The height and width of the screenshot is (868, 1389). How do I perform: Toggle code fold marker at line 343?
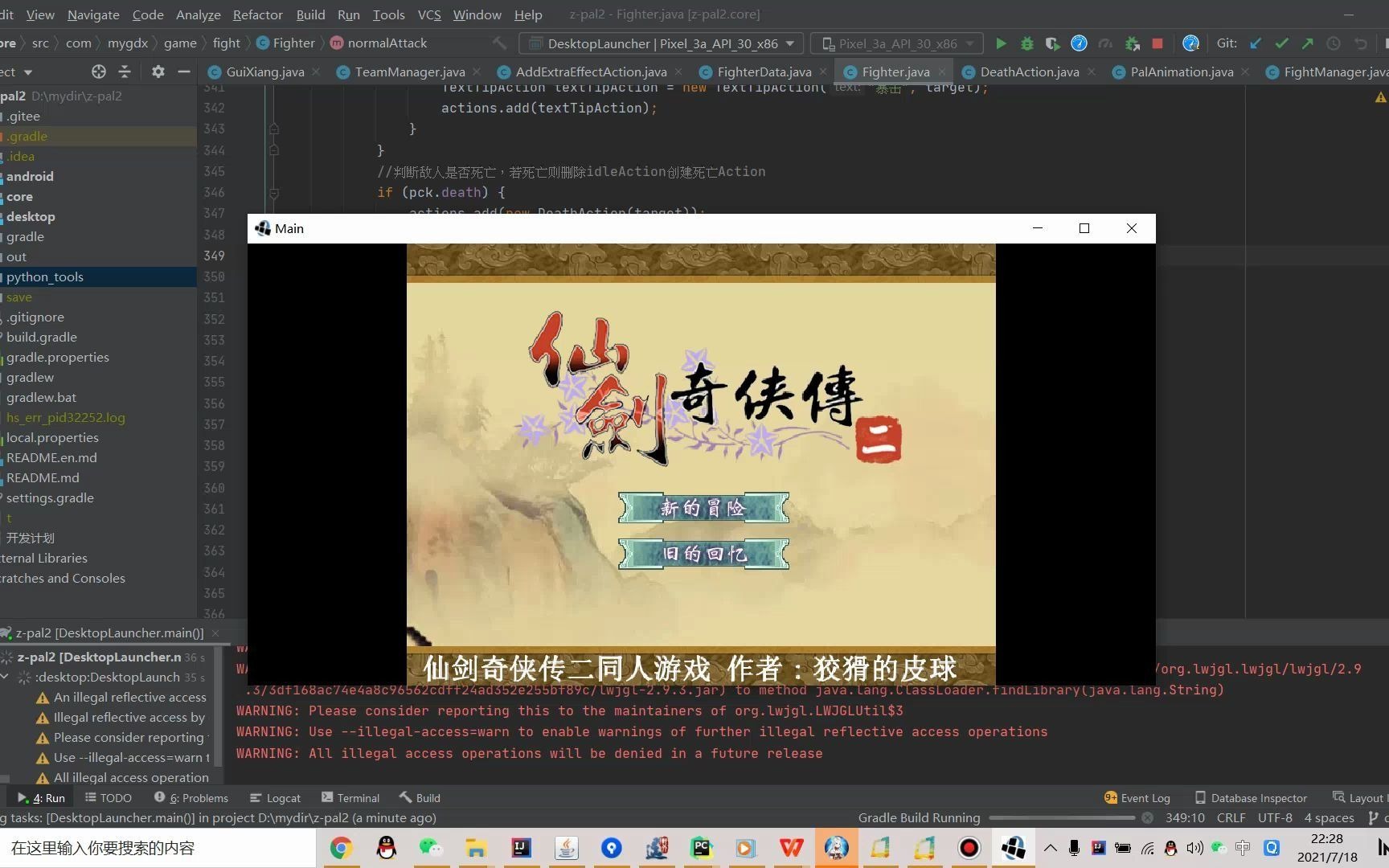pos(274,129)
